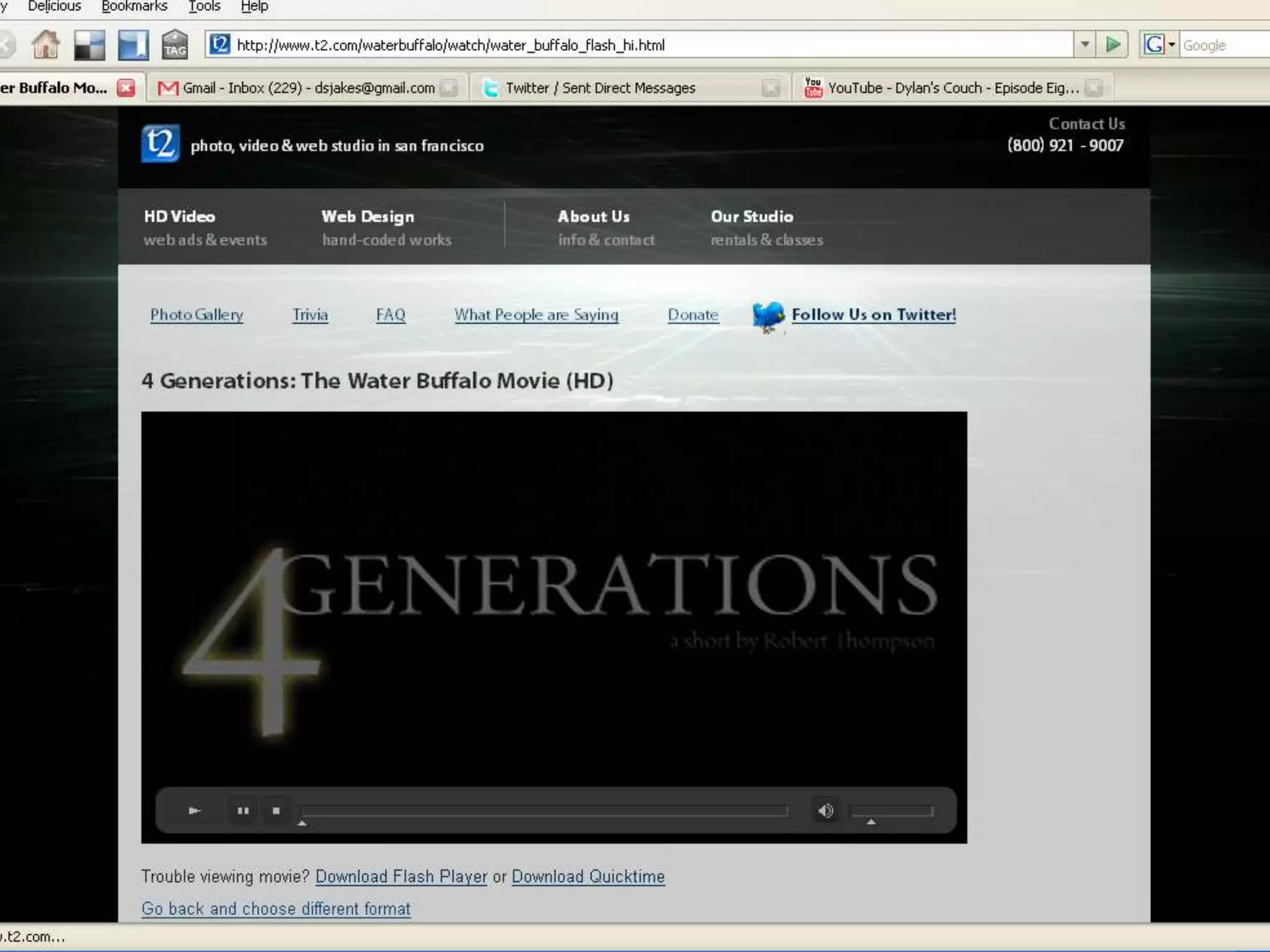Click the blue Delicious bookmarks sidebar icon
This screenshot has height=952, width=1270.
click(133, 45)
